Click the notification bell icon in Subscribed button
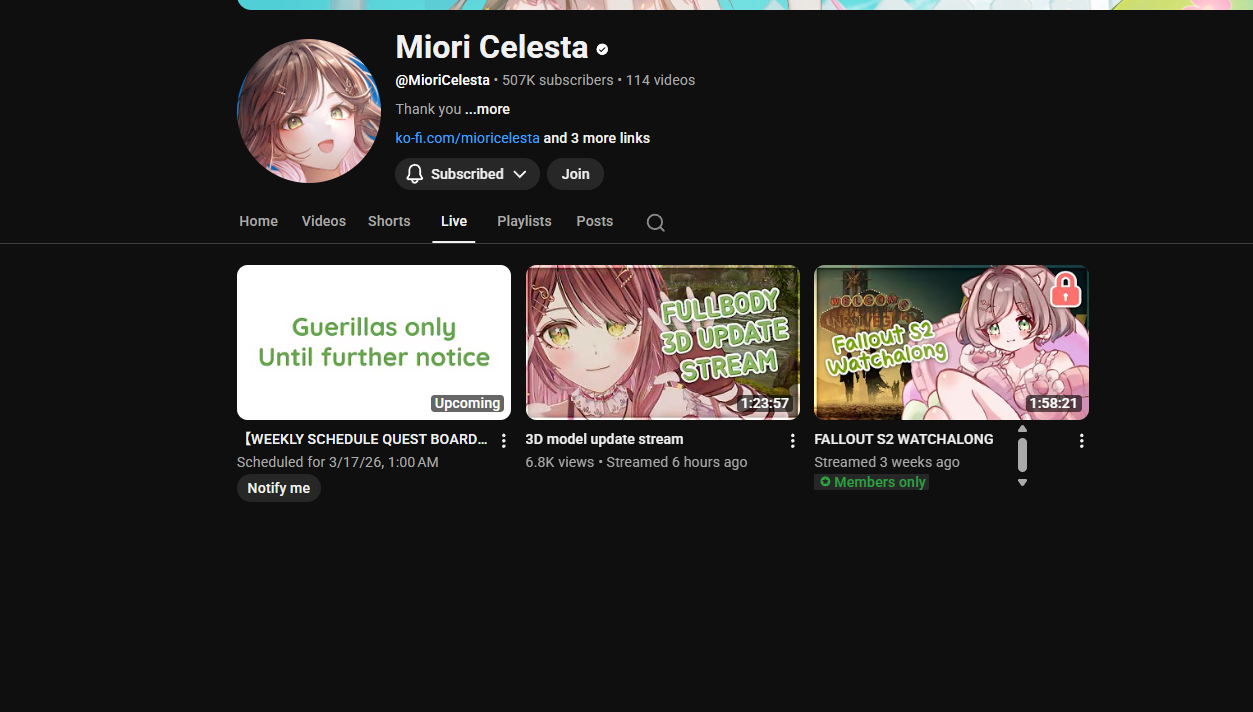The image size is (1253, 712). (415, 174)
